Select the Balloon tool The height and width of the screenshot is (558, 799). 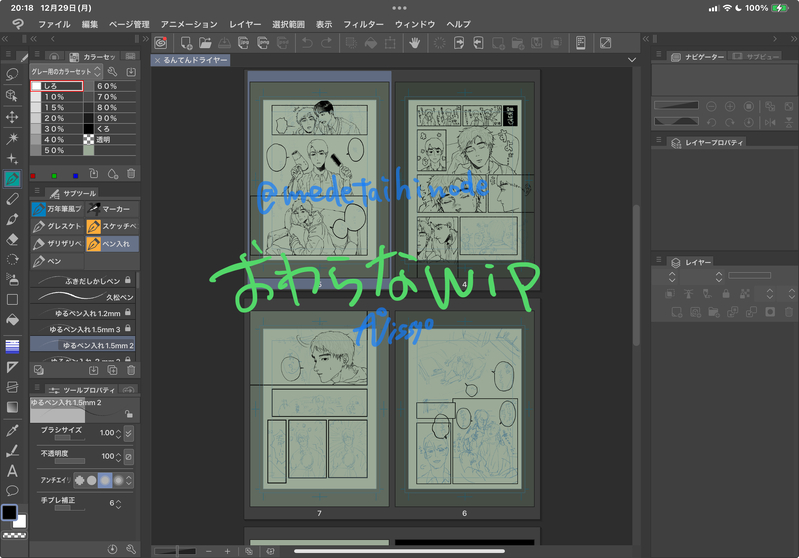point(12,491)
